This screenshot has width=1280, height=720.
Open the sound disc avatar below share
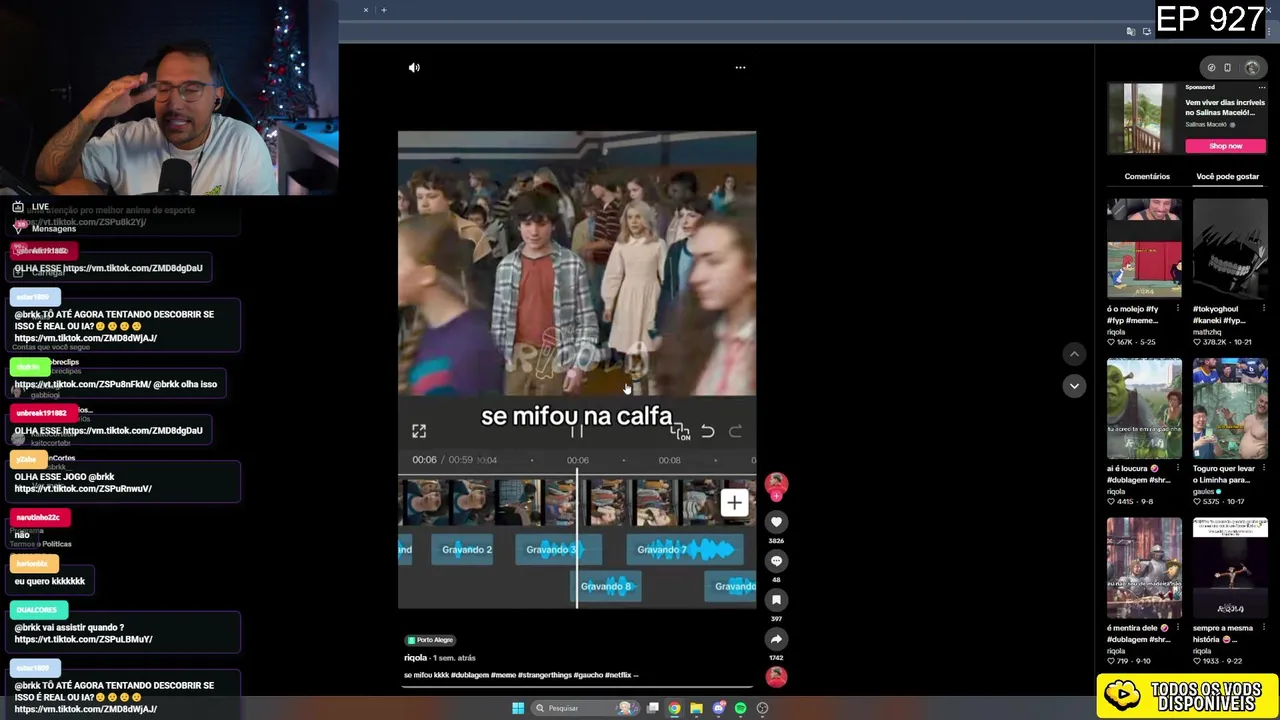[x=776, y=677]
